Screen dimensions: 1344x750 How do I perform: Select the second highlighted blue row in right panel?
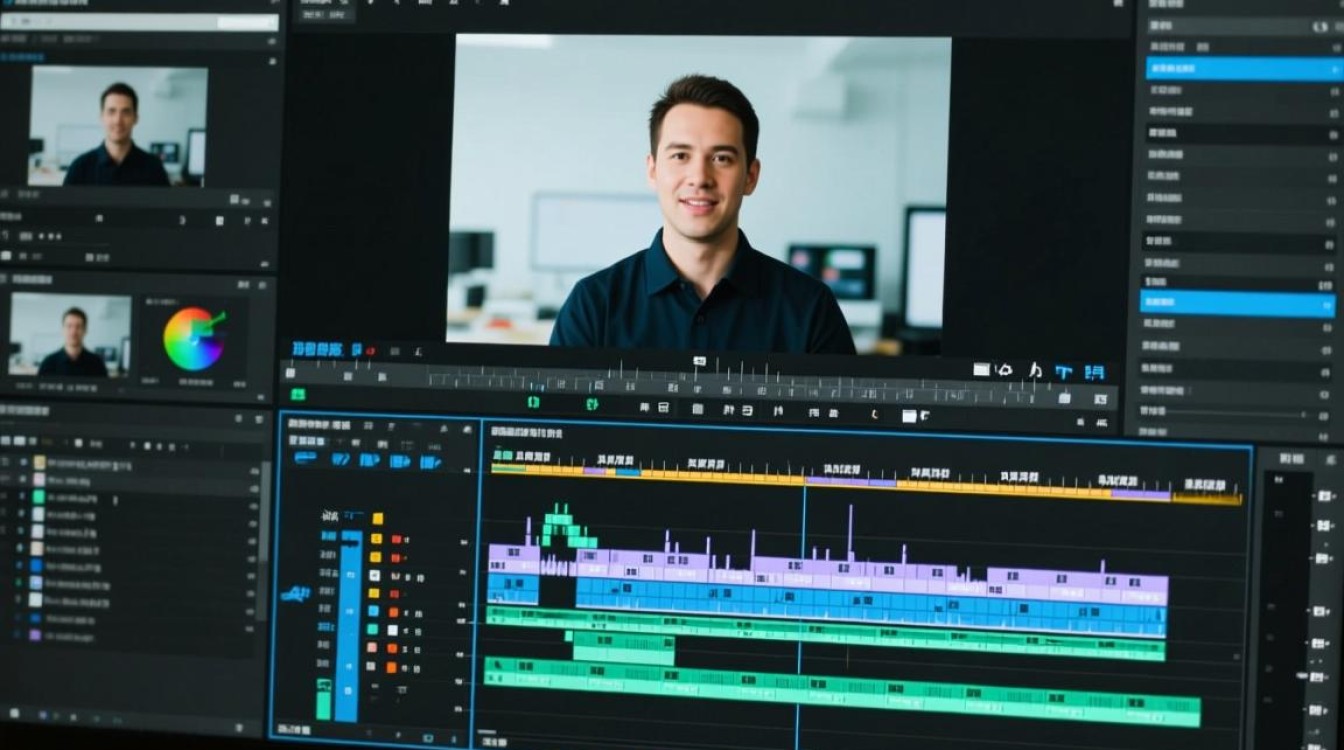coord(1238,303)
